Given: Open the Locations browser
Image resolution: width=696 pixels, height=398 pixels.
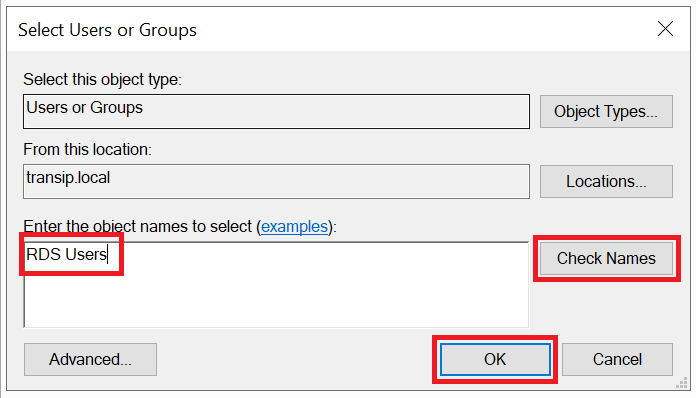Looking at the screenshot, I should click(x=606, y=181).
